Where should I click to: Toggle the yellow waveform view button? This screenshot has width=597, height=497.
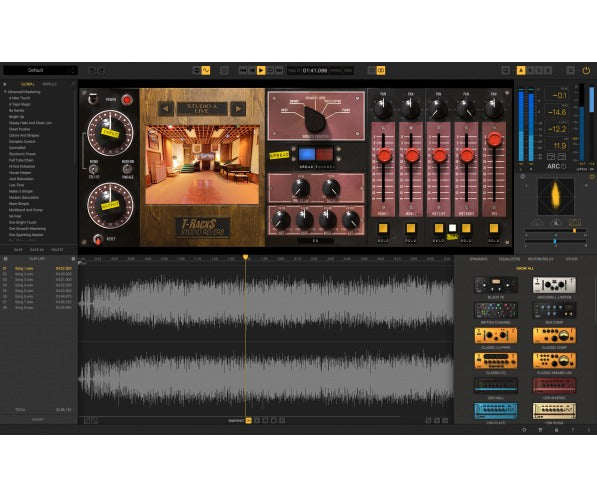[206, 70]
